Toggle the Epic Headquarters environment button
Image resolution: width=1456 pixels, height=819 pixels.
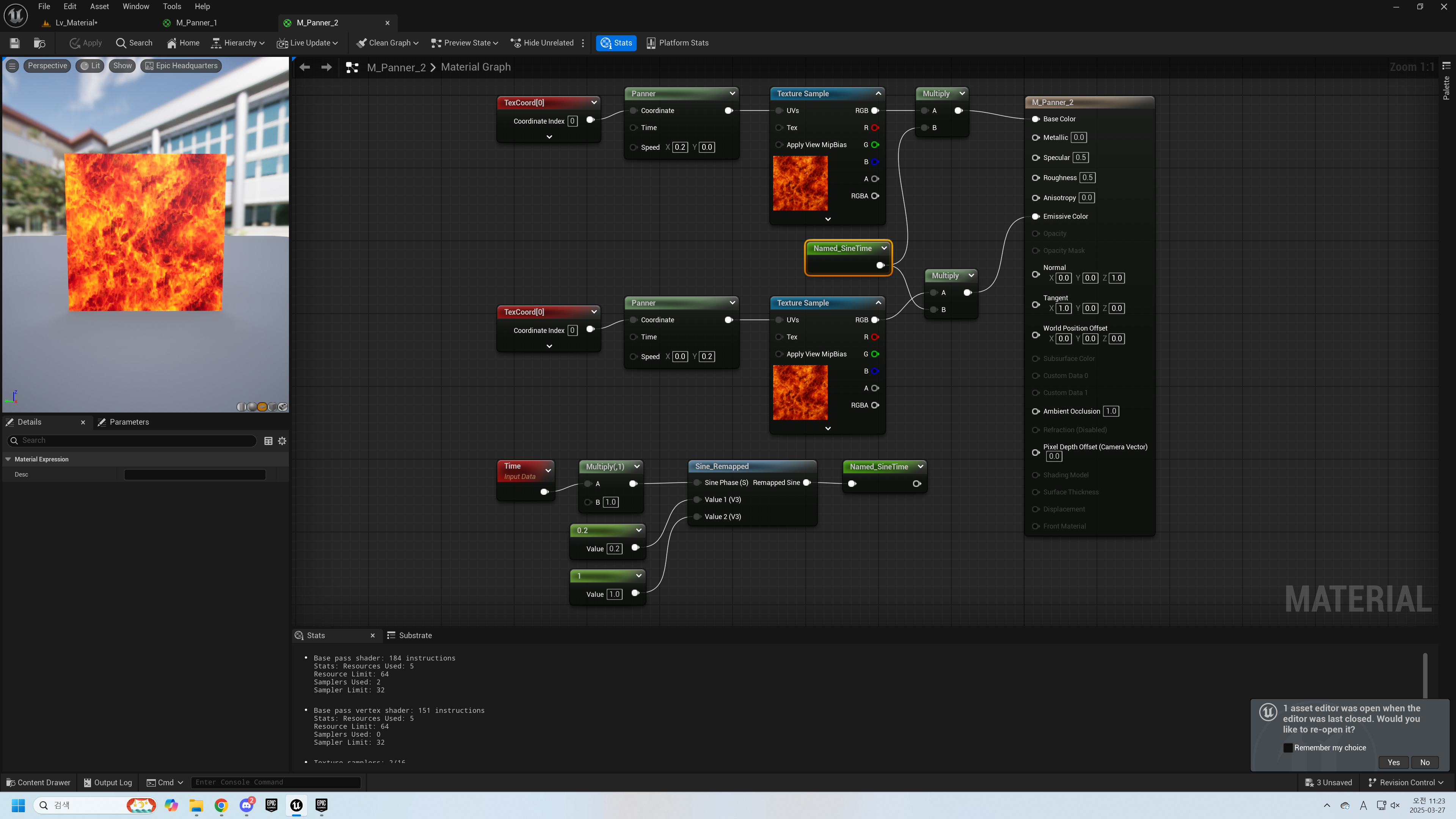(x=181, y=66)
